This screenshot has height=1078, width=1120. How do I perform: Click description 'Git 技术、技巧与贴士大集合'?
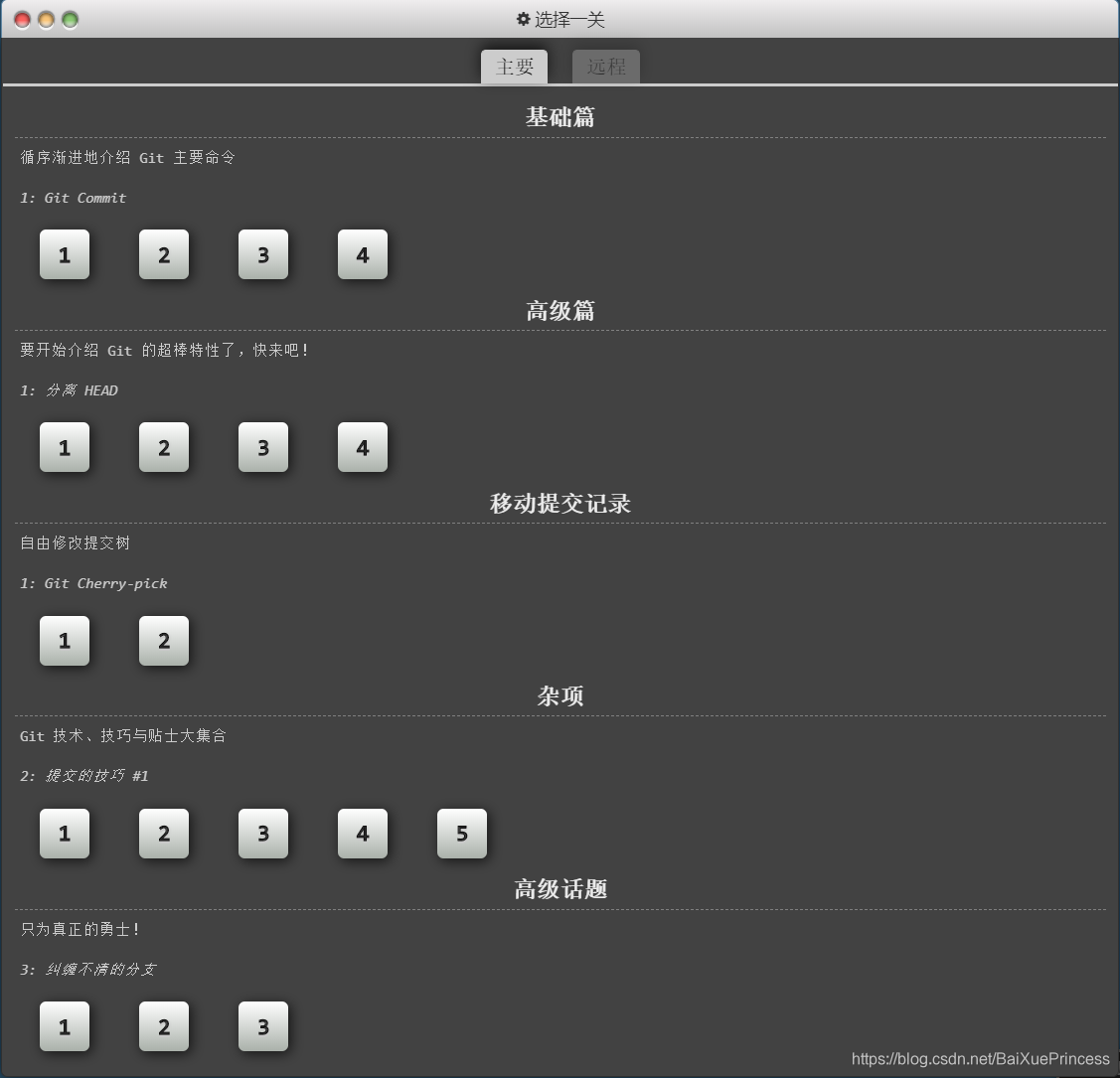click(123, 736)
